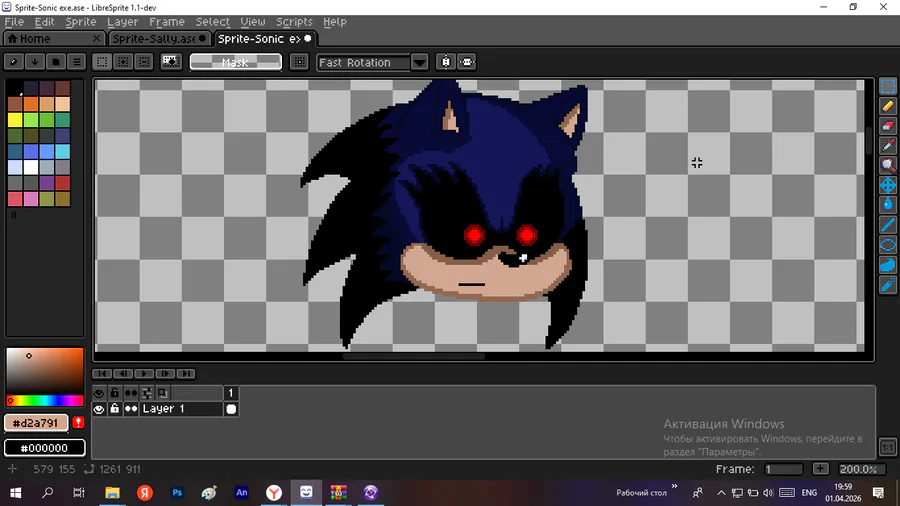This screenshot has height=506, width=900.
Task: Open the Scripts menu
Action: (x=294, y=22)
